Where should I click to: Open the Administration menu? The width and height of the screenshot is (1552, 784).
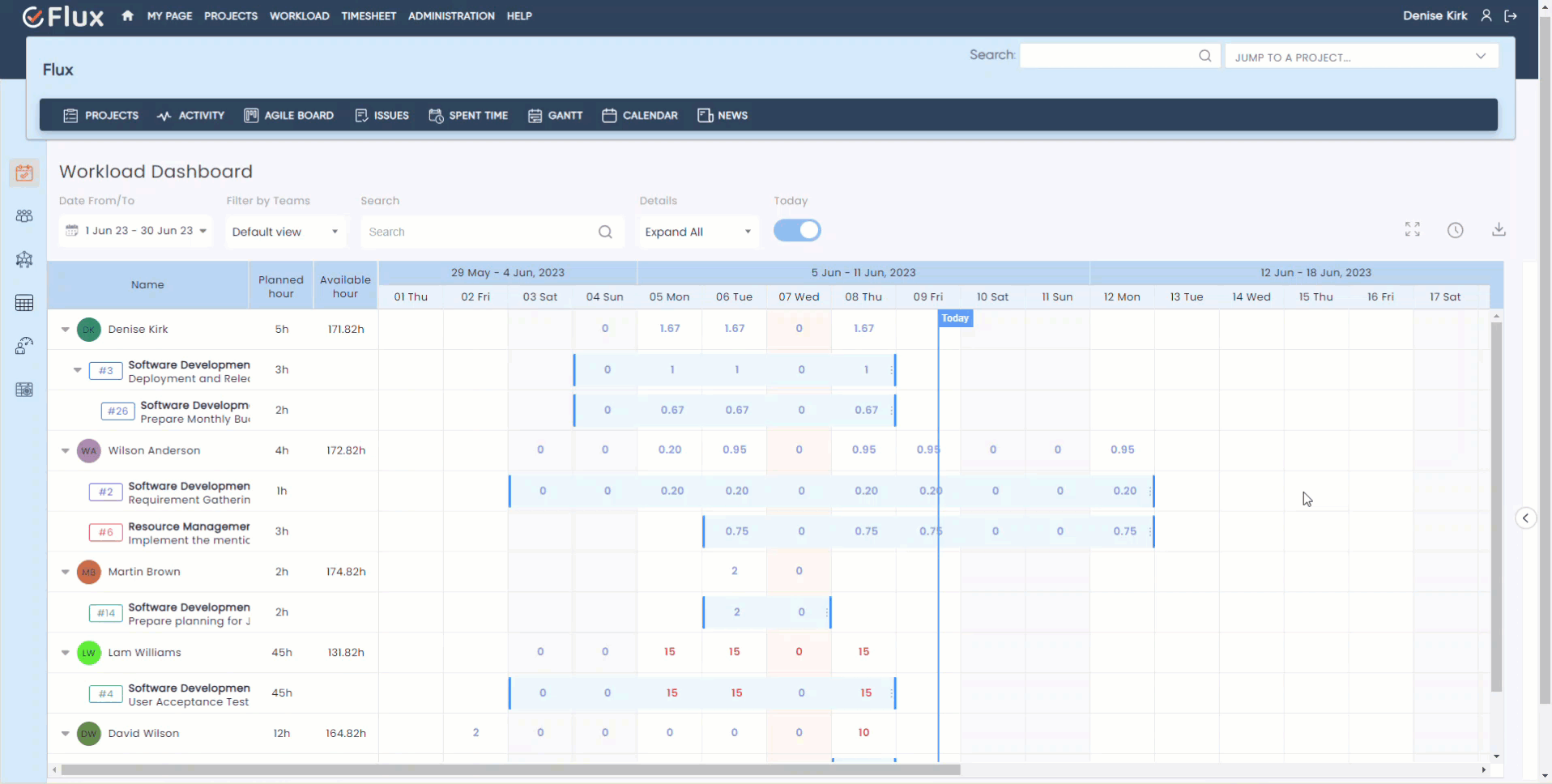coord(451,15)
